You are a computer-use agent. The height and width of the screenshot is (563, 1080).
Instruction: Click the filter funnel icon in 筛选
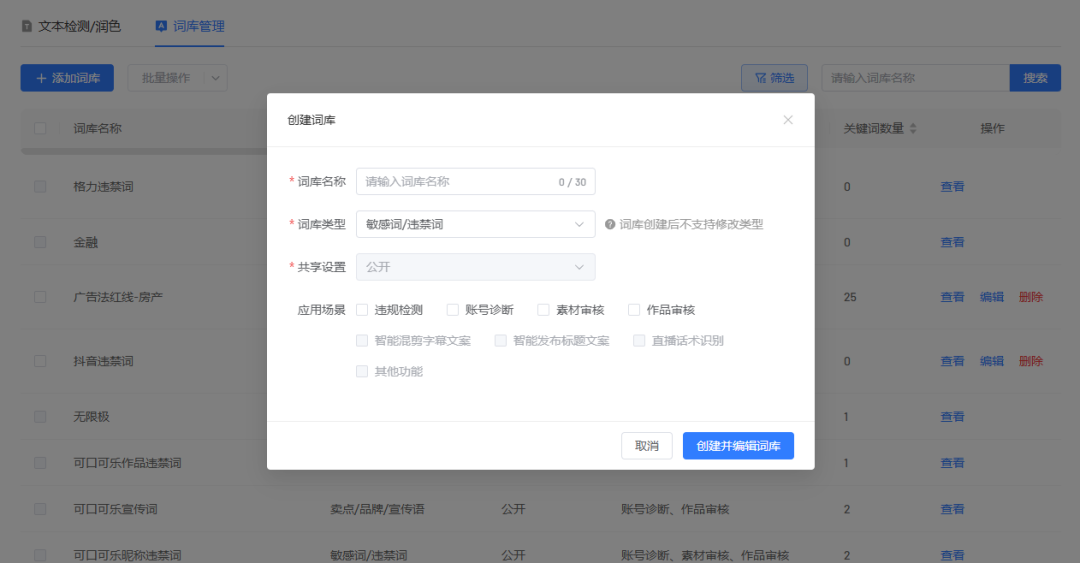(760, 78)
